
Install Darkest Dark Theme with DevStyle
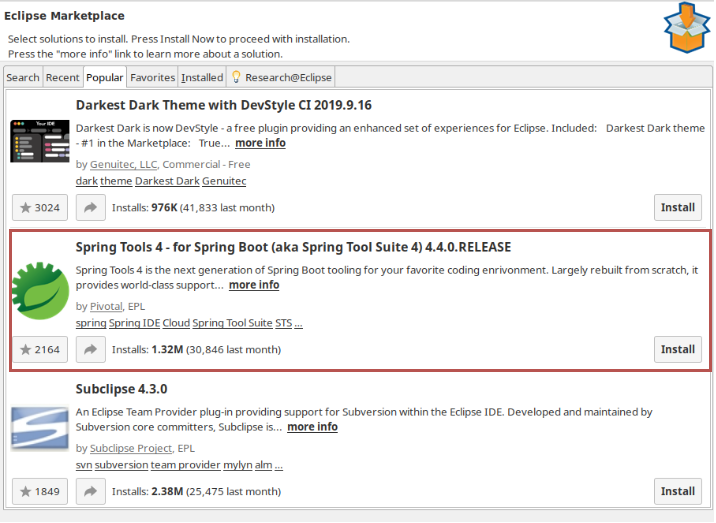pyautogui.click(x=678, y=208)
